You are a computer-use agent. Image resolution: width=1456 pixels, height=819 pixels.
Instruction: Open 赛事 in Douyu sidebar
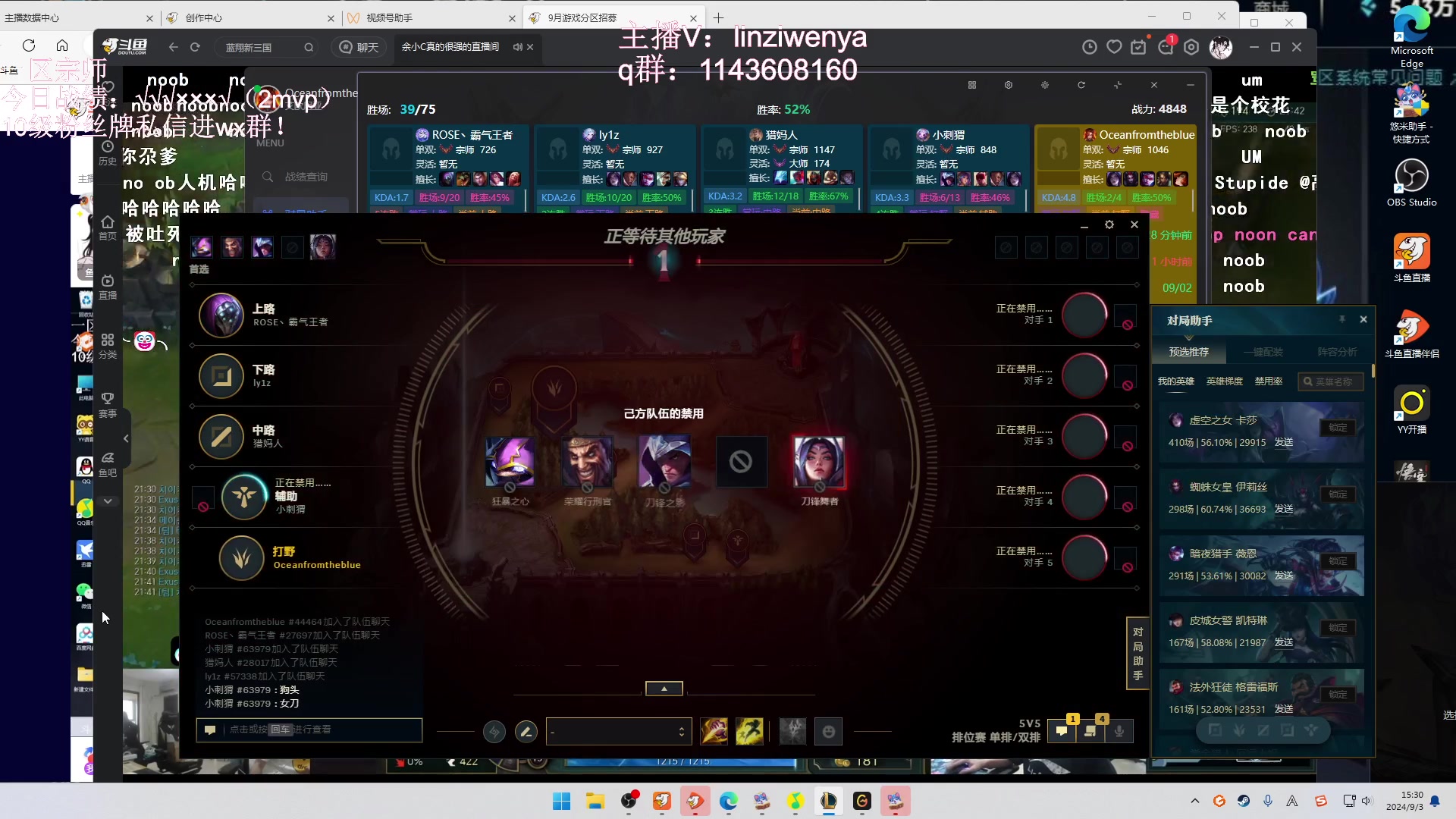108,405
